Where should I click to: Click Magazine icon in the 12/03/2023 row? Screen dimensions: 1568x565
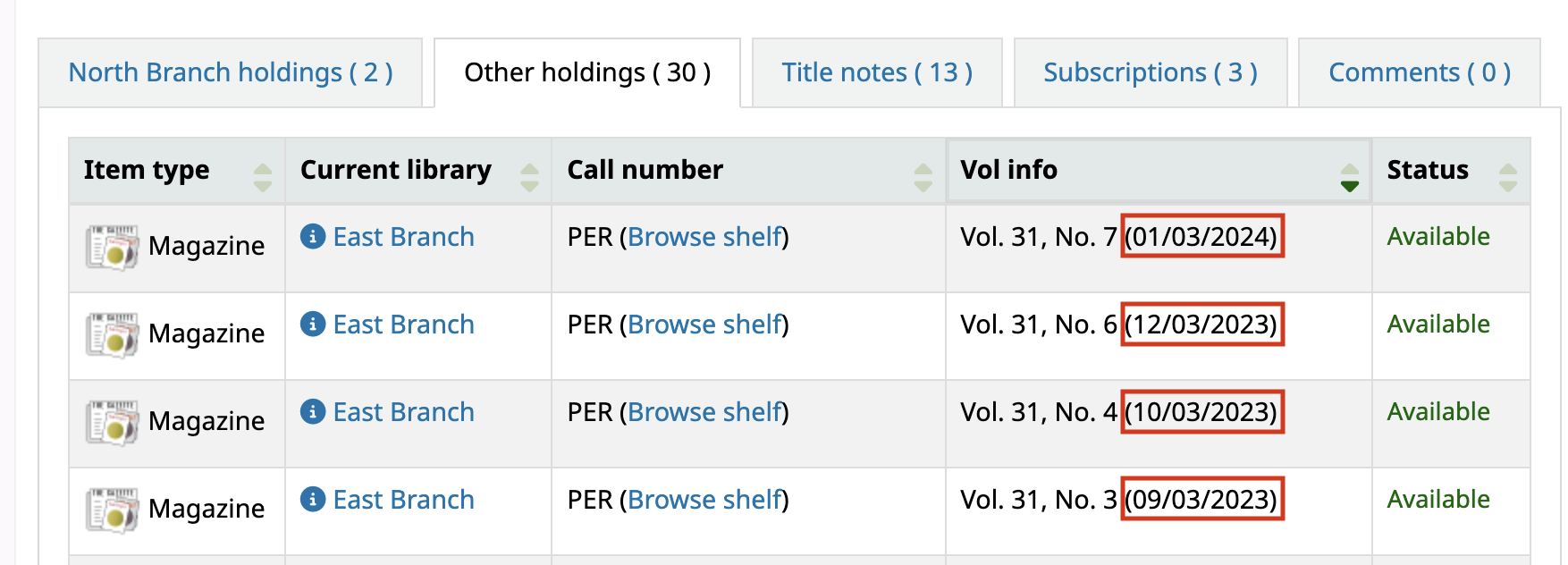[x=112, y=335]
